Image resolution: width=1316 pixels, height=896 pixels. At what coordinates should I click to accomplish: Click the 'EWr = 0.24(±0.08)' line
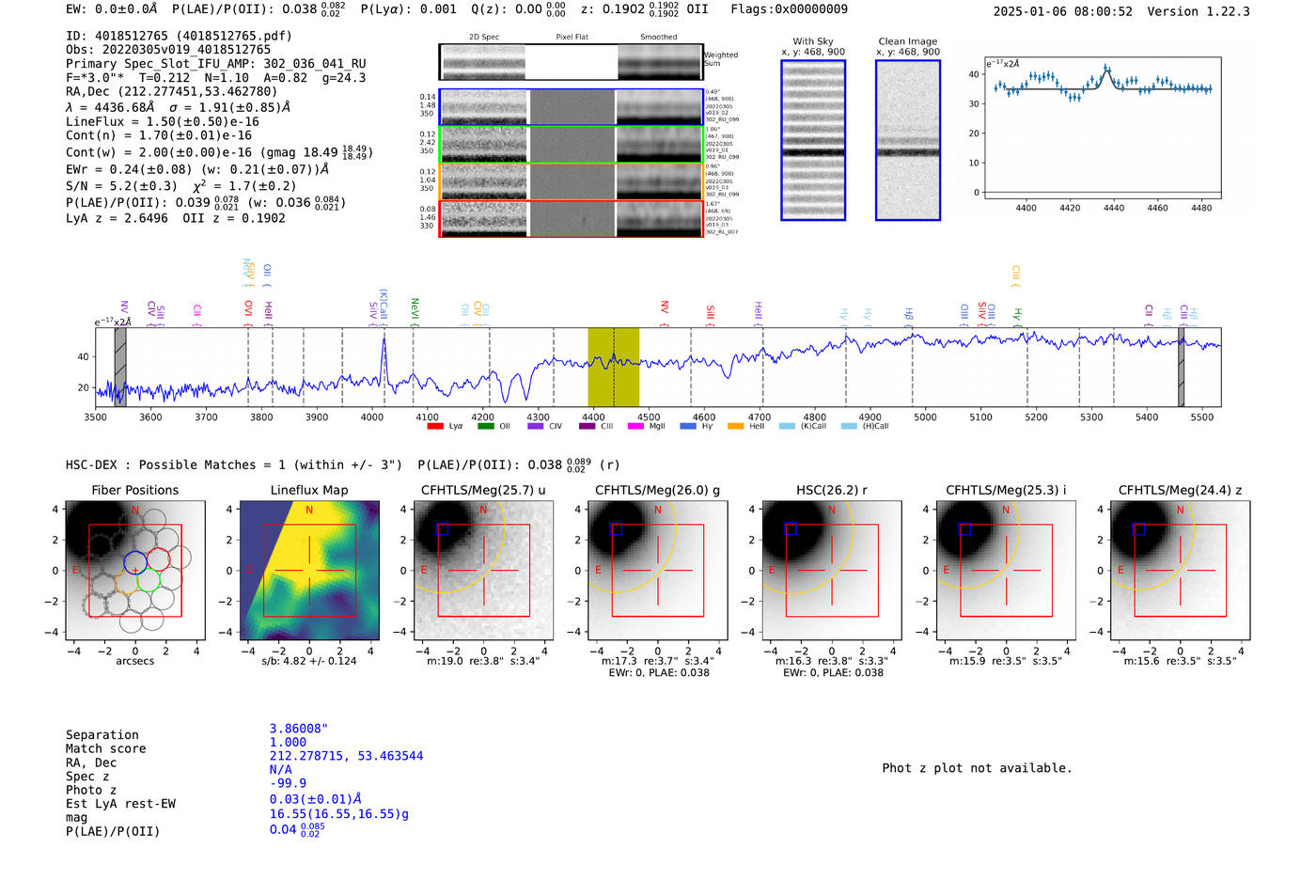[129, 170]
